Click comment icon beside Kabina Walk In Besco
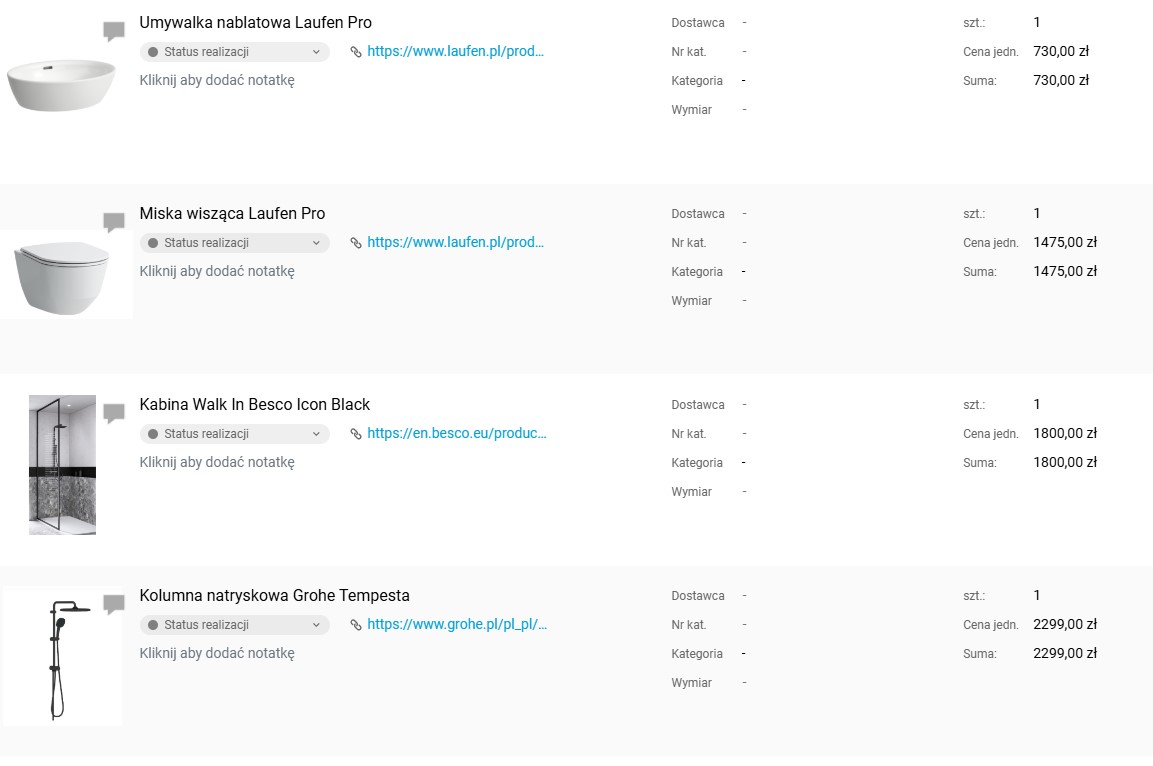 point(114,413)
